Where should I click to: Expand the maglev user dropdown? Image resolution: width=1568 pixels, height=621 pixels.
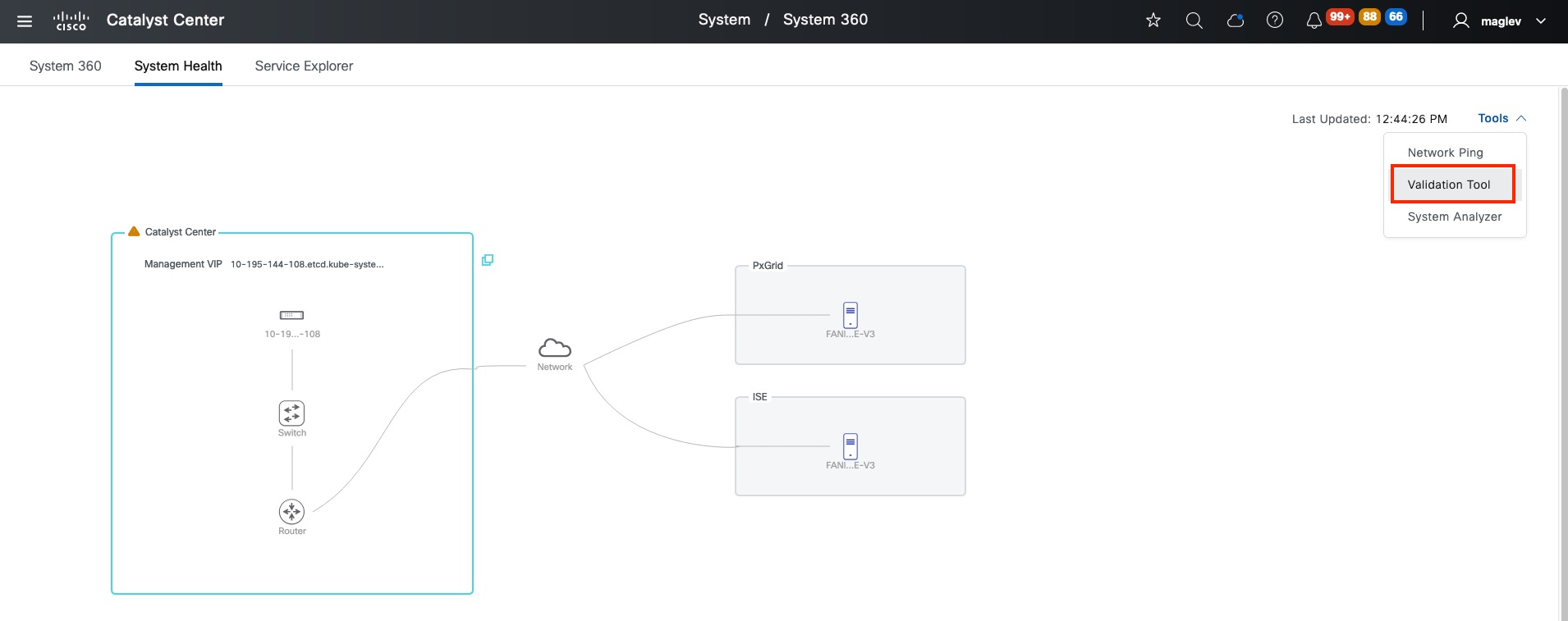point(1541,21)
